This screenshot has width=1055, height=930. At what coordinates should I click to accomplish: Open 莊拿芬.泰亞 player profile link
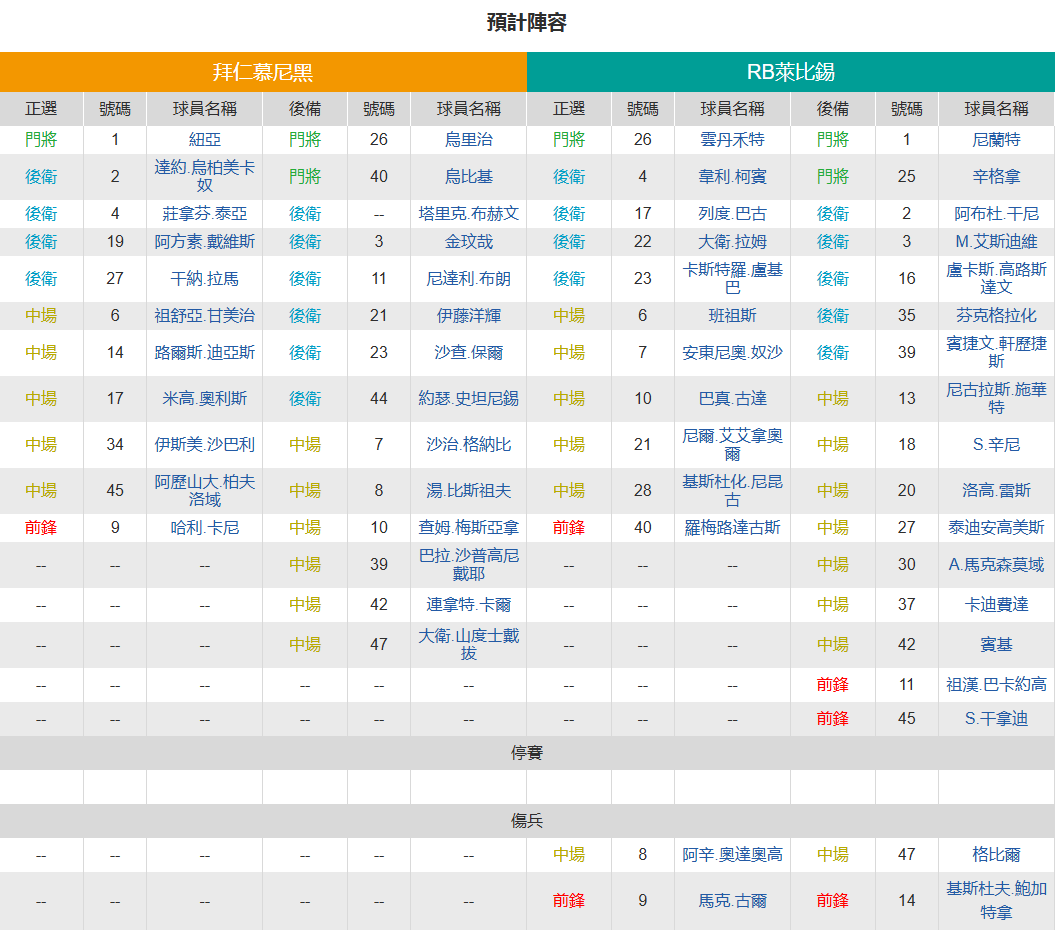[205, 213]
